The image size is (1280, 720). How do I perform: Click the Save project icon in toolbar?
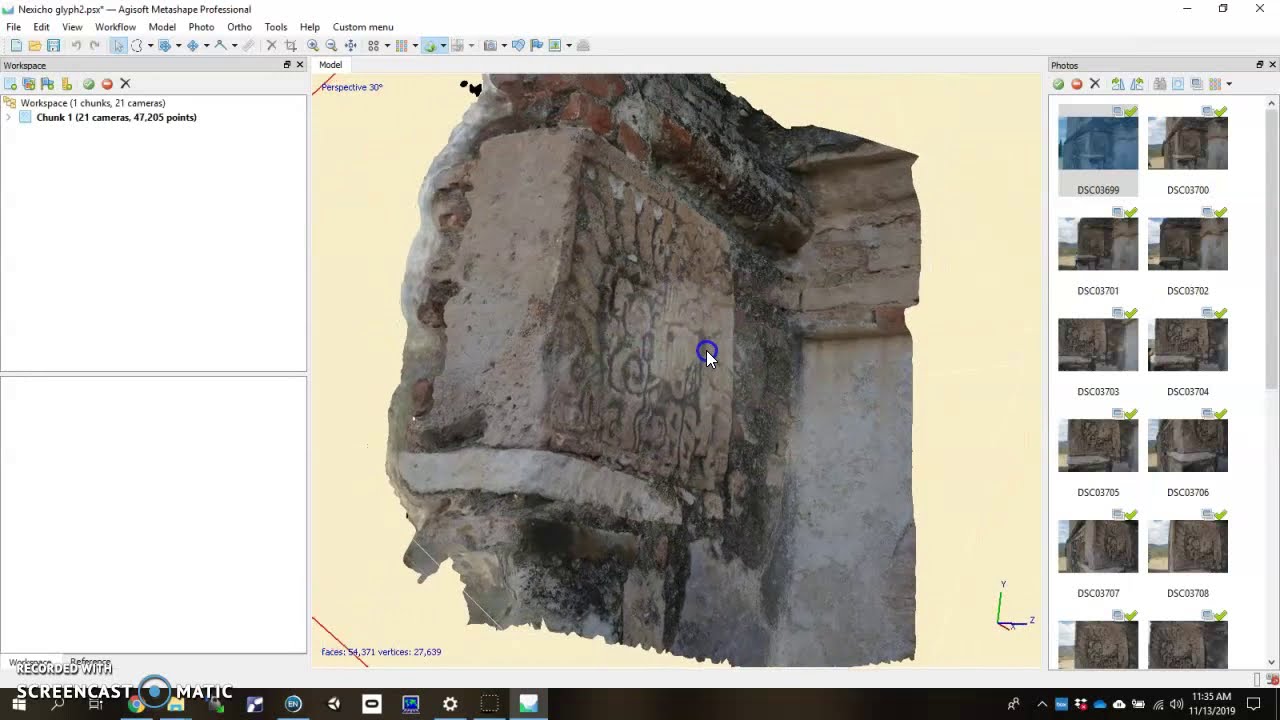53,45
